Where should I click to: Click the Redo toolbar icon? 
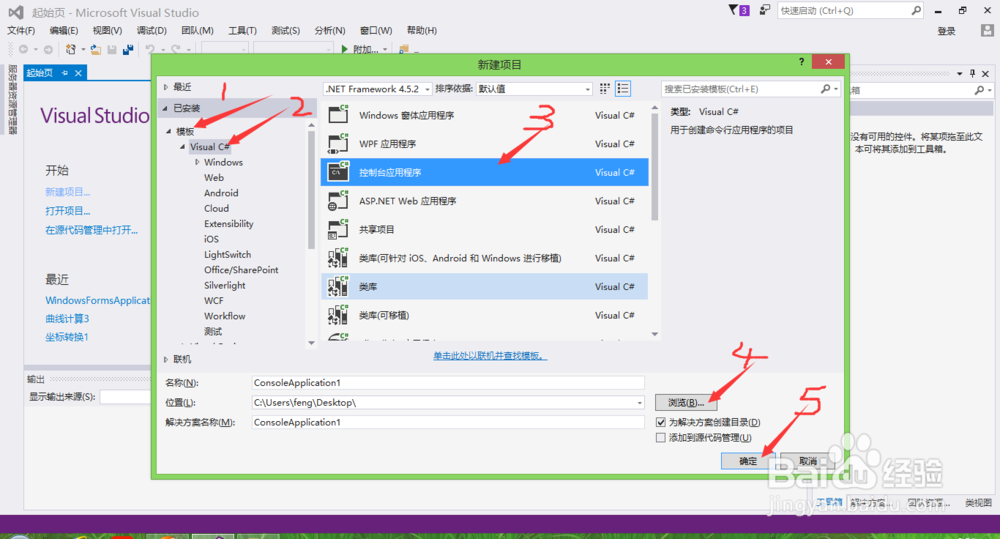pyautogui.click(x=176, y=49)
